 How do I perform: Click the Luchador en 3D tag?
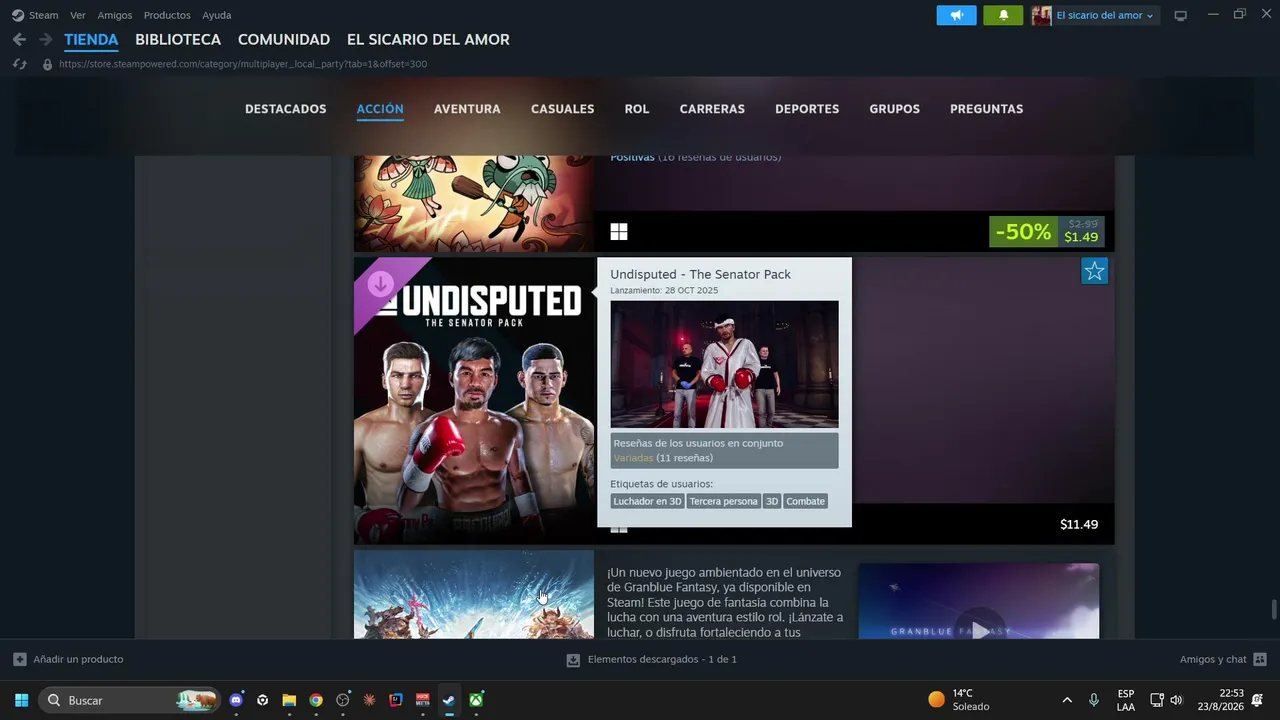point(647,501)
